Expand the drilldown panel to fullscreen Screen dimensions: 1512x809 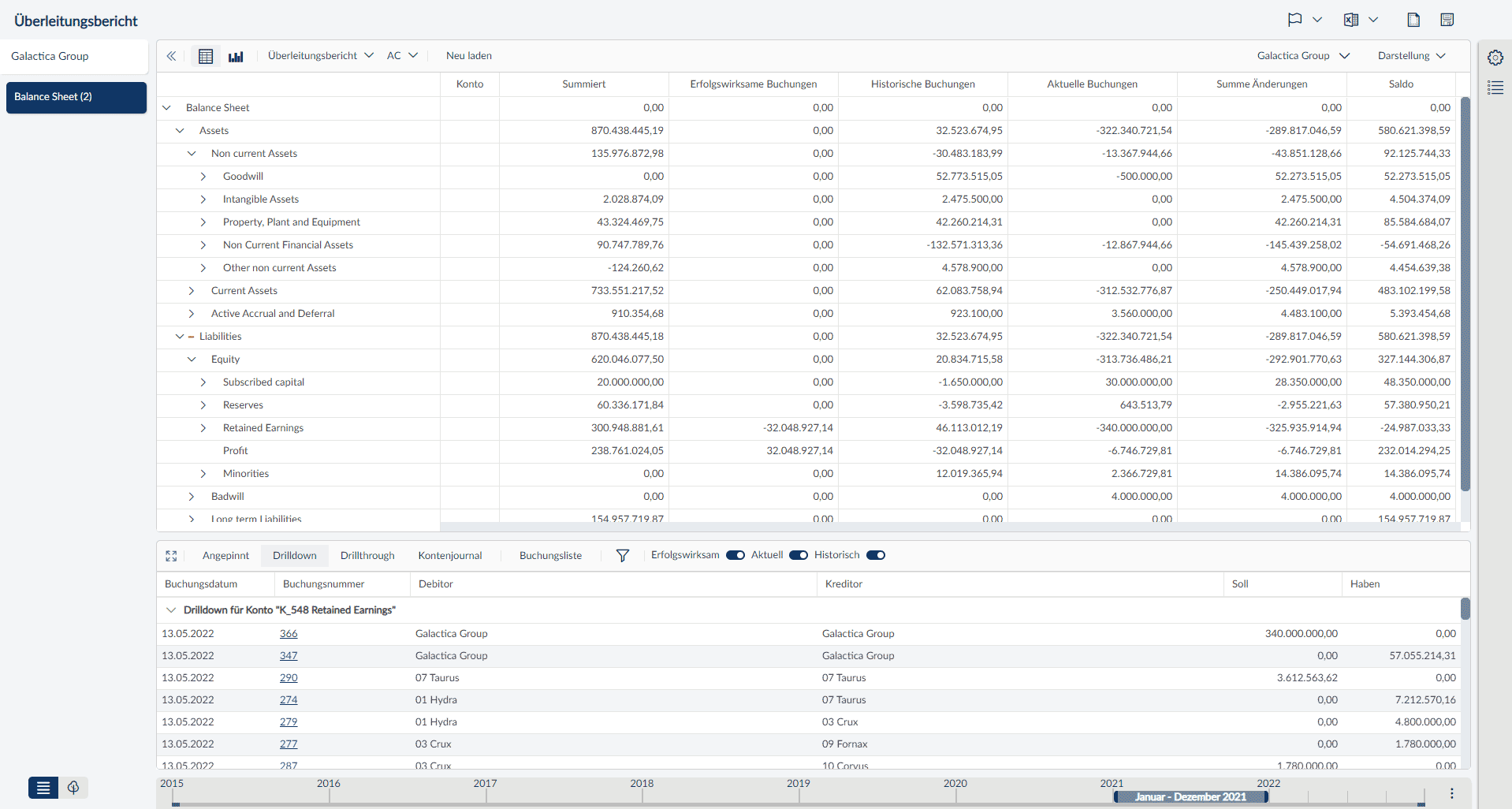pos(171,556)
